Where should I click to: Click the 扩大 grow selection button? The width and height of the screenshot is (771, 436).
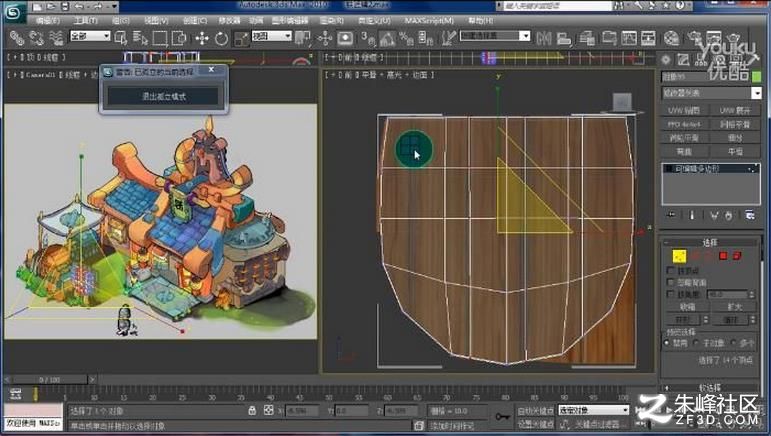[735, 307]
